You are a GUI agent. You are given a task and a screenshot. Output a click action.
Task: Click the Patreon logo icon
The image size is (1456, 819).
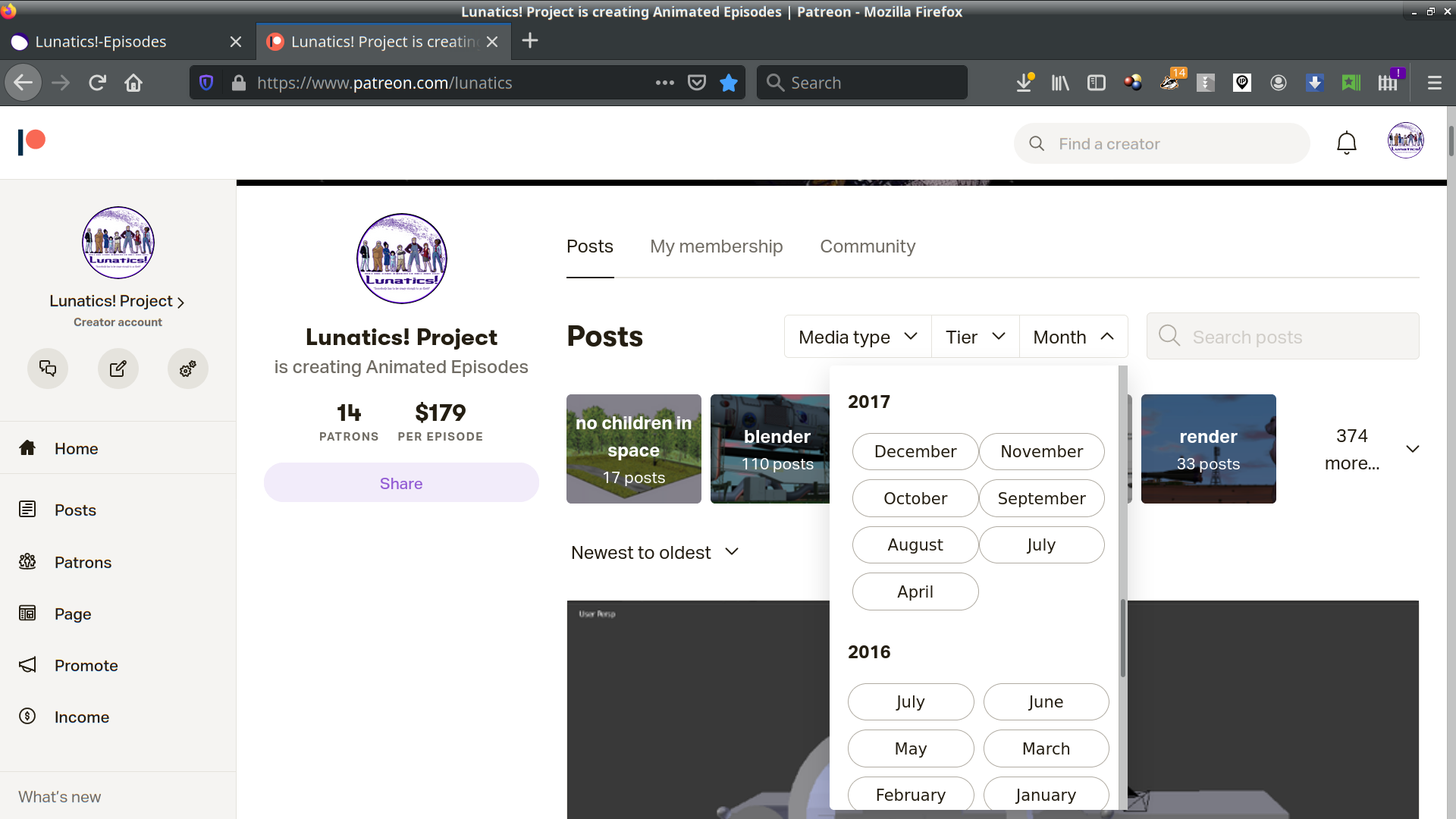pyautogui.click(x=32, y=142)
